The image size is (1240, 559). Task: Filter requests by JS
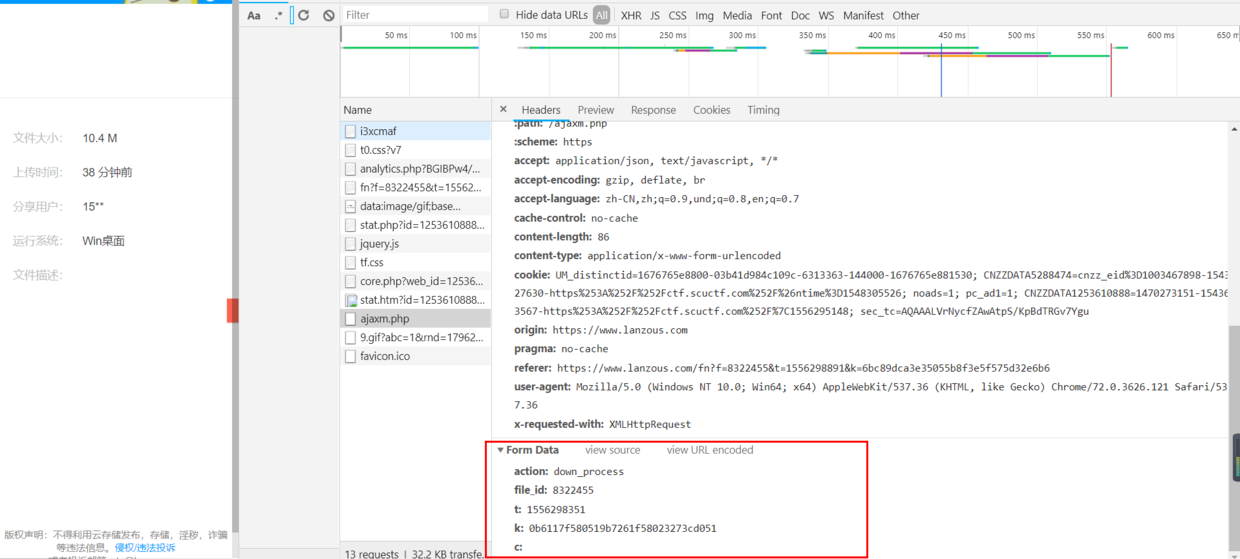pyautogui.click(x=655, y=15)
